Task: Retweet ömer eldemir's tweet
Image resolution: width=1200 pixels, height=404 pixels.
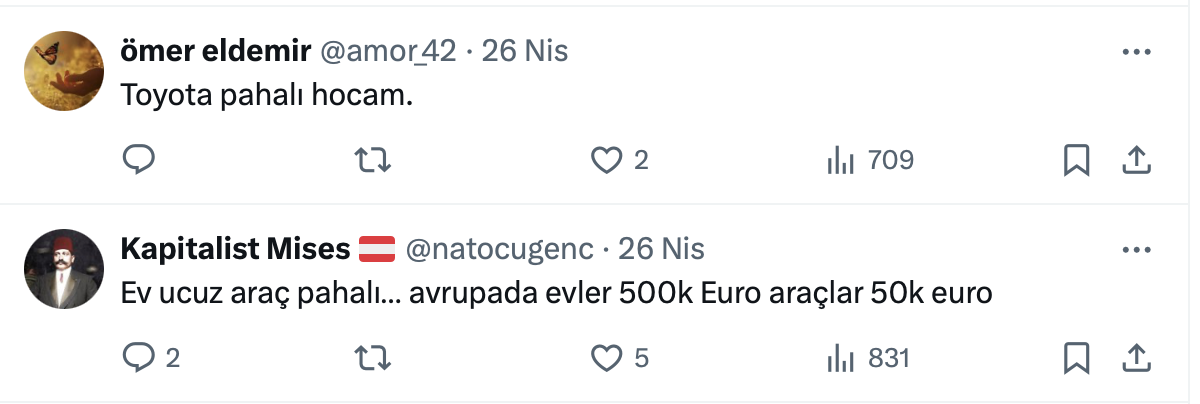Action: coord(373,160)
